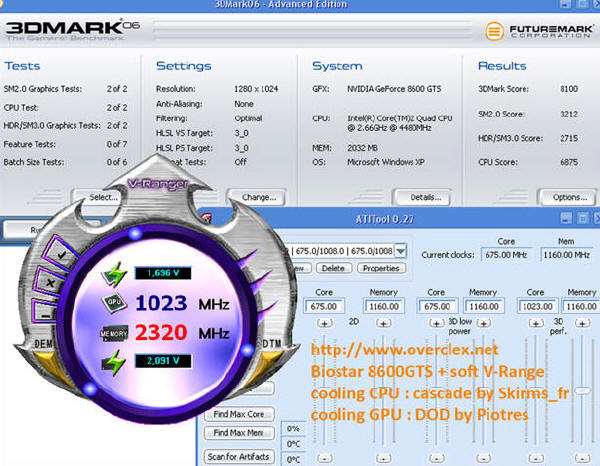The width and height of the screenshot is (600, 466).
Task: Click the 2320 MHz memory clock value
Action: click(x=161, y=332)
